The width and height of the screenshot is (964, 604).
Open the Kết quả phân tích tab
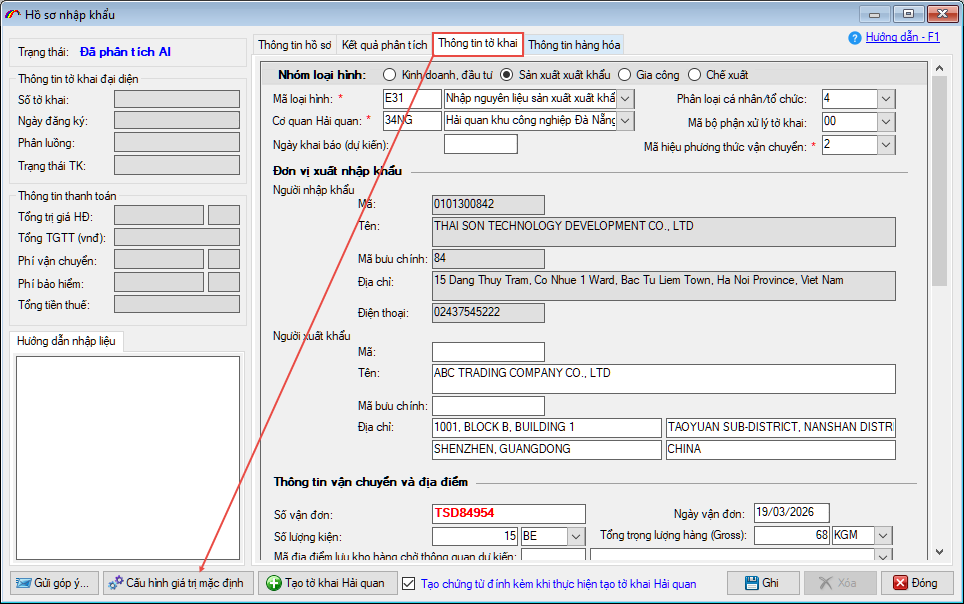(x=385, y=45)
